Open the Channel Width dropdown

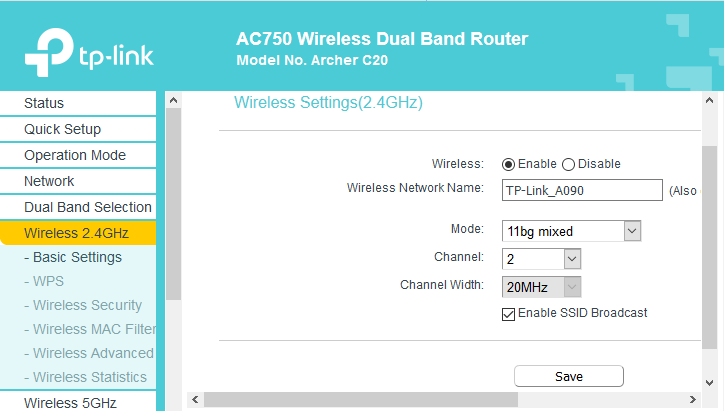tap(542, 287)
